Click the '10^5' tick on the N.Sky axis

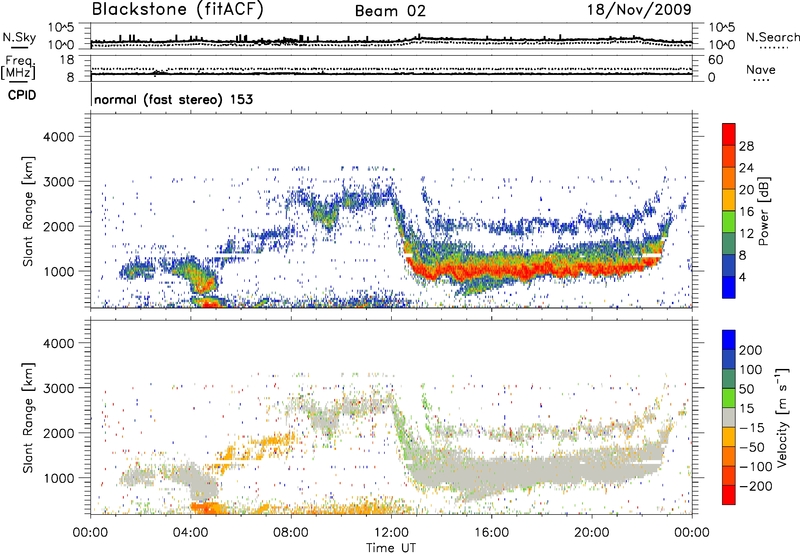click(61, 27)
